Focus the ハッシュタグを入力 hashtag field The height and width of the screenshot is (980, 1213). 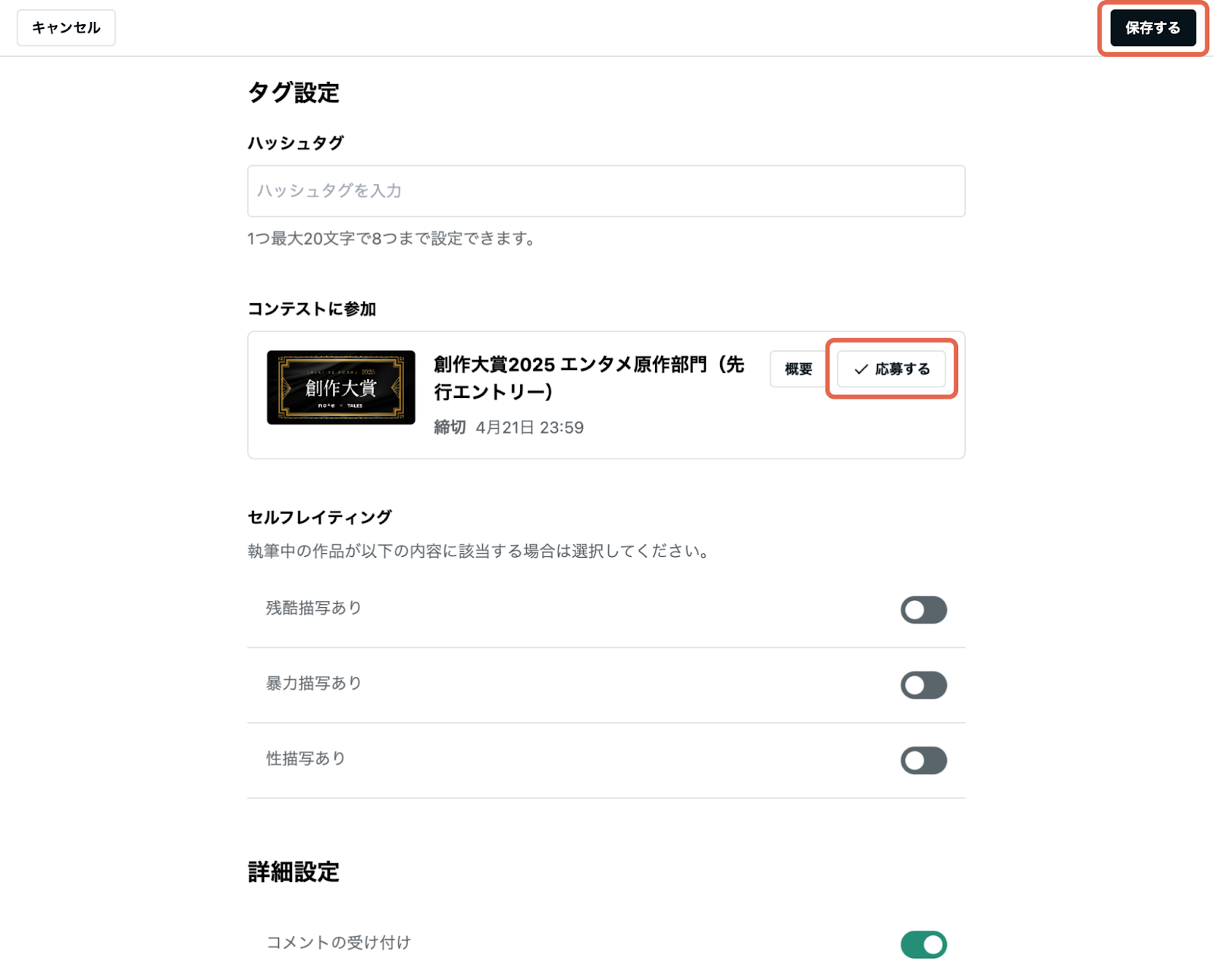pos(606,191)
